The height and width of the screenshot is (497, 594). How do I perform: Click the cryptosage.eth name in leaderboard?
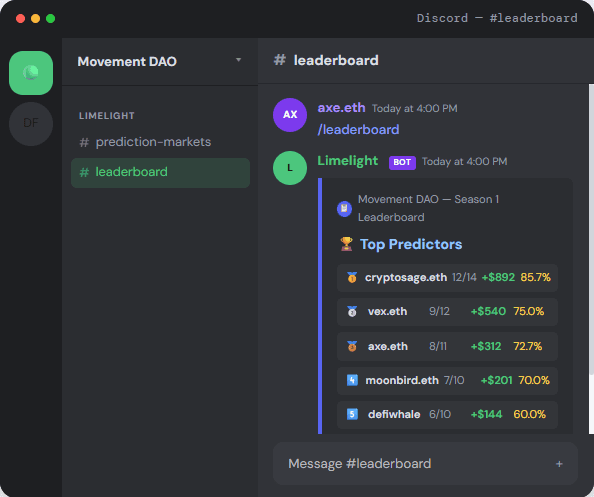[x=406, y=278]
